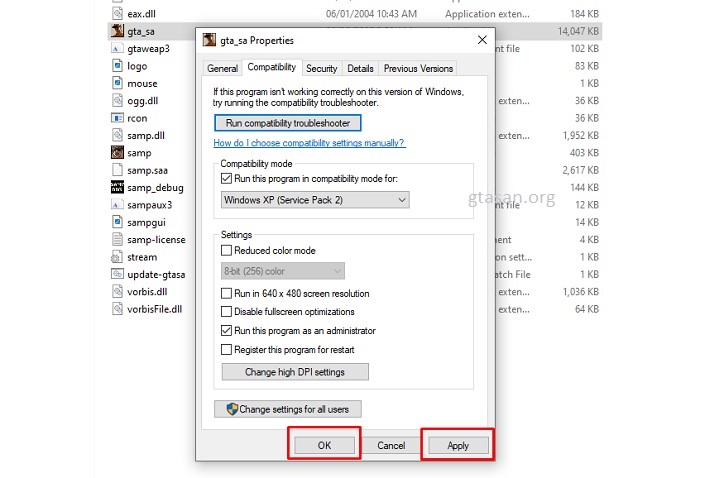Run compatibility troubleshooter button

point(288,123)
